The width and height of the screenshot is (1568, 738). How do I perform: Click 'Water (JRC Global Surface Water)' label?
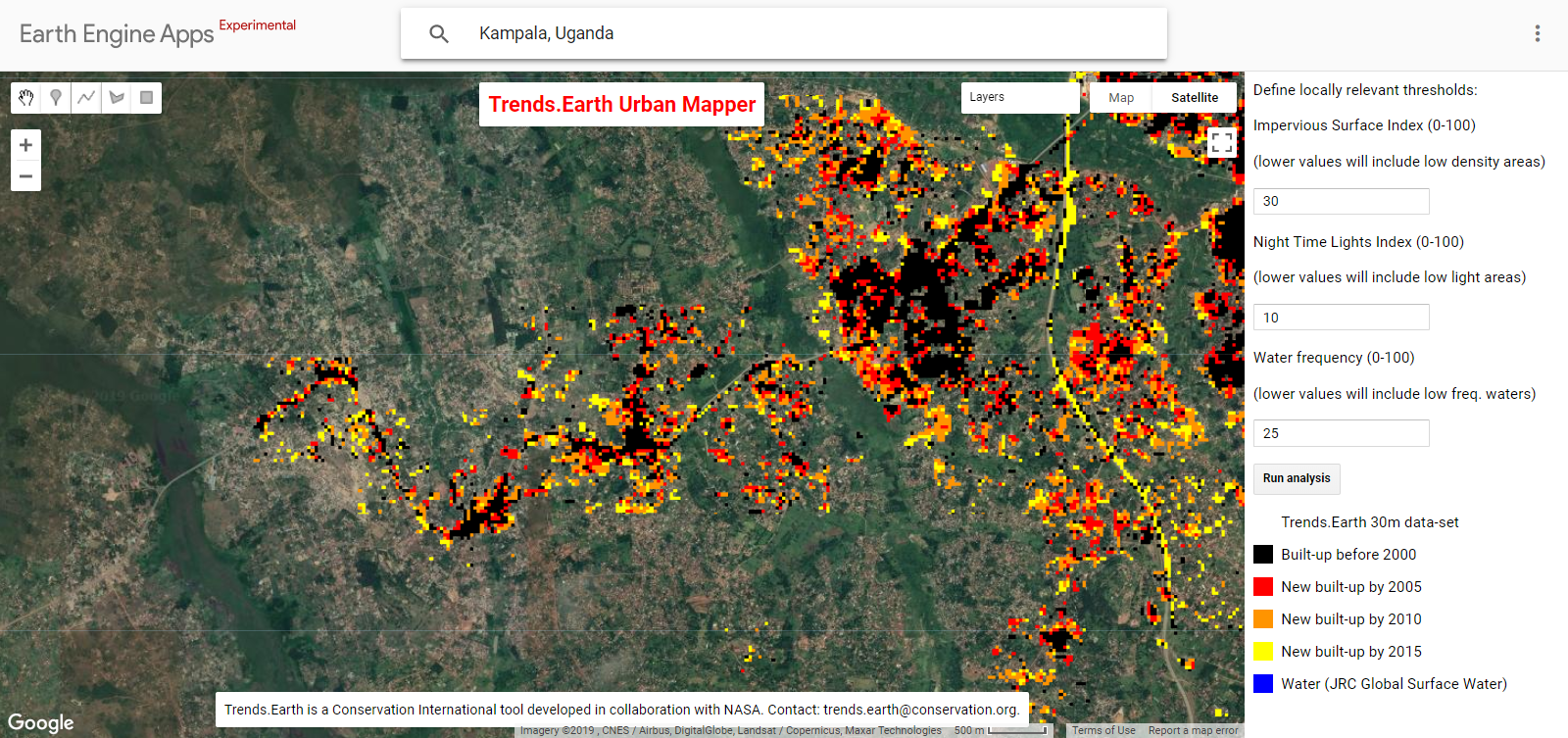pyautogui.click(x=1395, y=684)
